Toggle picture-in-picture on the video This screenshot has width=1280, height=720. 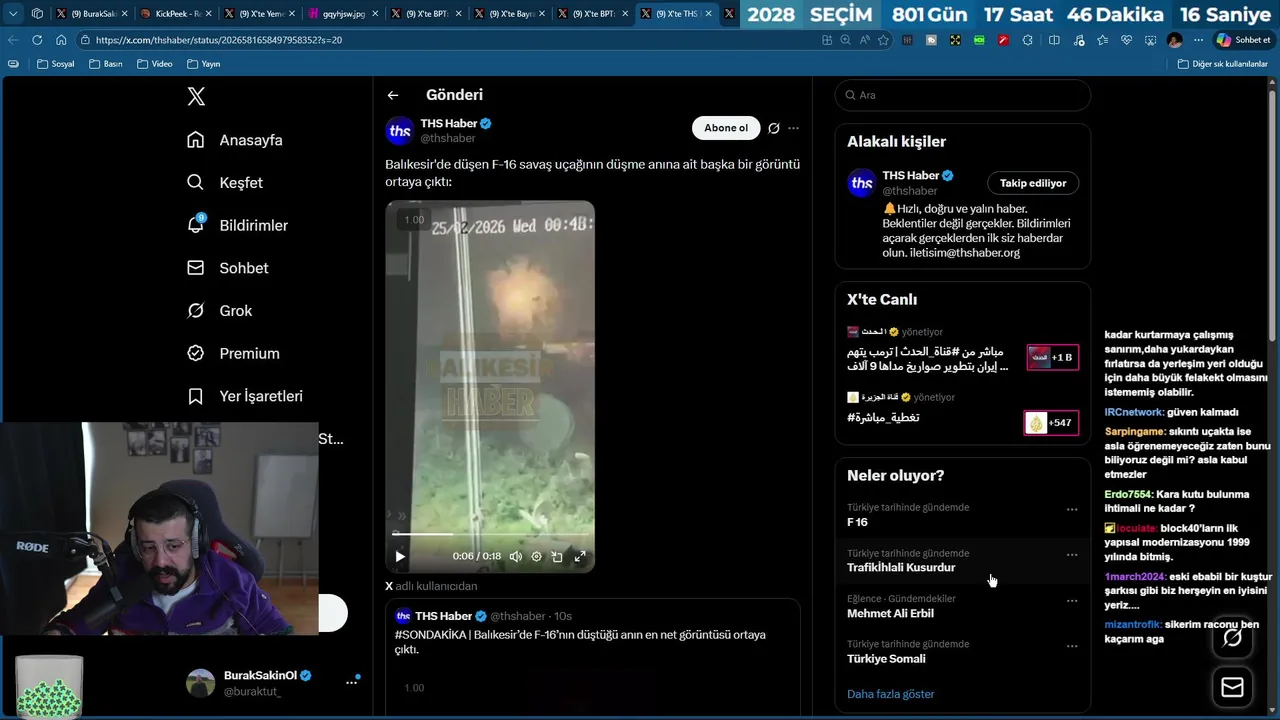click(x=558, y=557)
